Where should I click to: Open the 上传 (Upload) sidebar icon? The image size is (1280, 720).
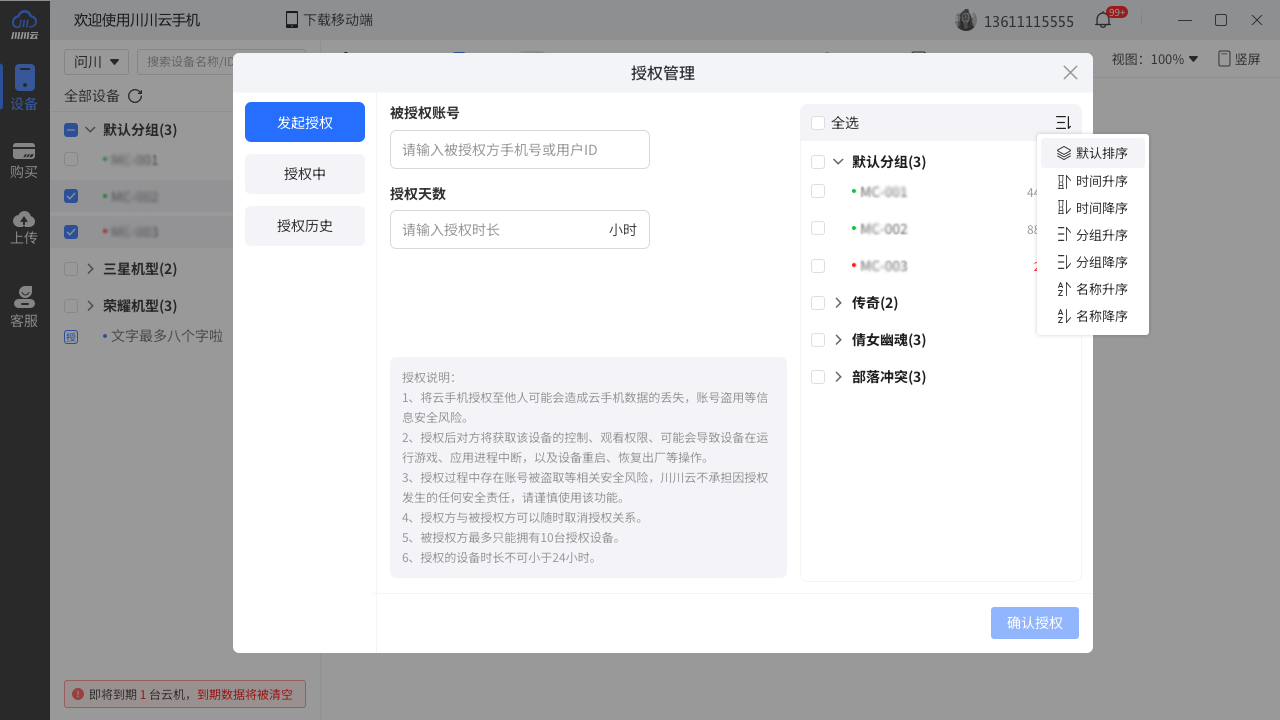[x=24, y=227]
